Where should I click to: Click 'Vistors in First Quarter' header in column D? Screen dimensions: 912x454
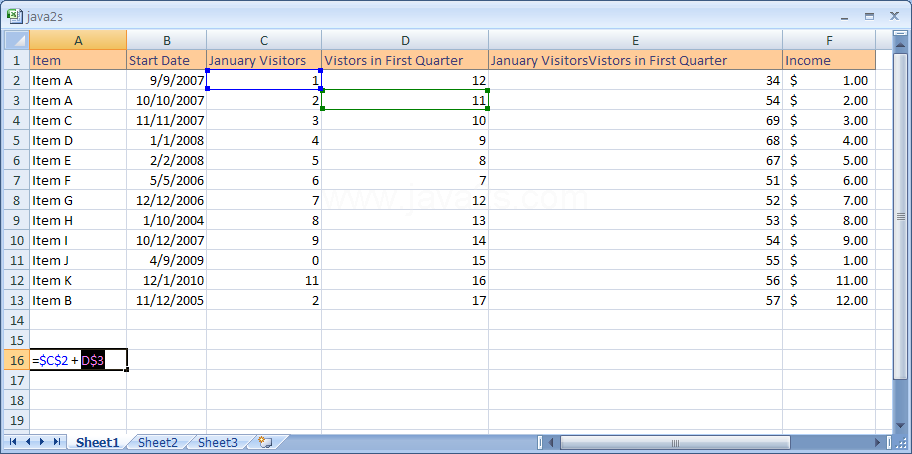405,60
